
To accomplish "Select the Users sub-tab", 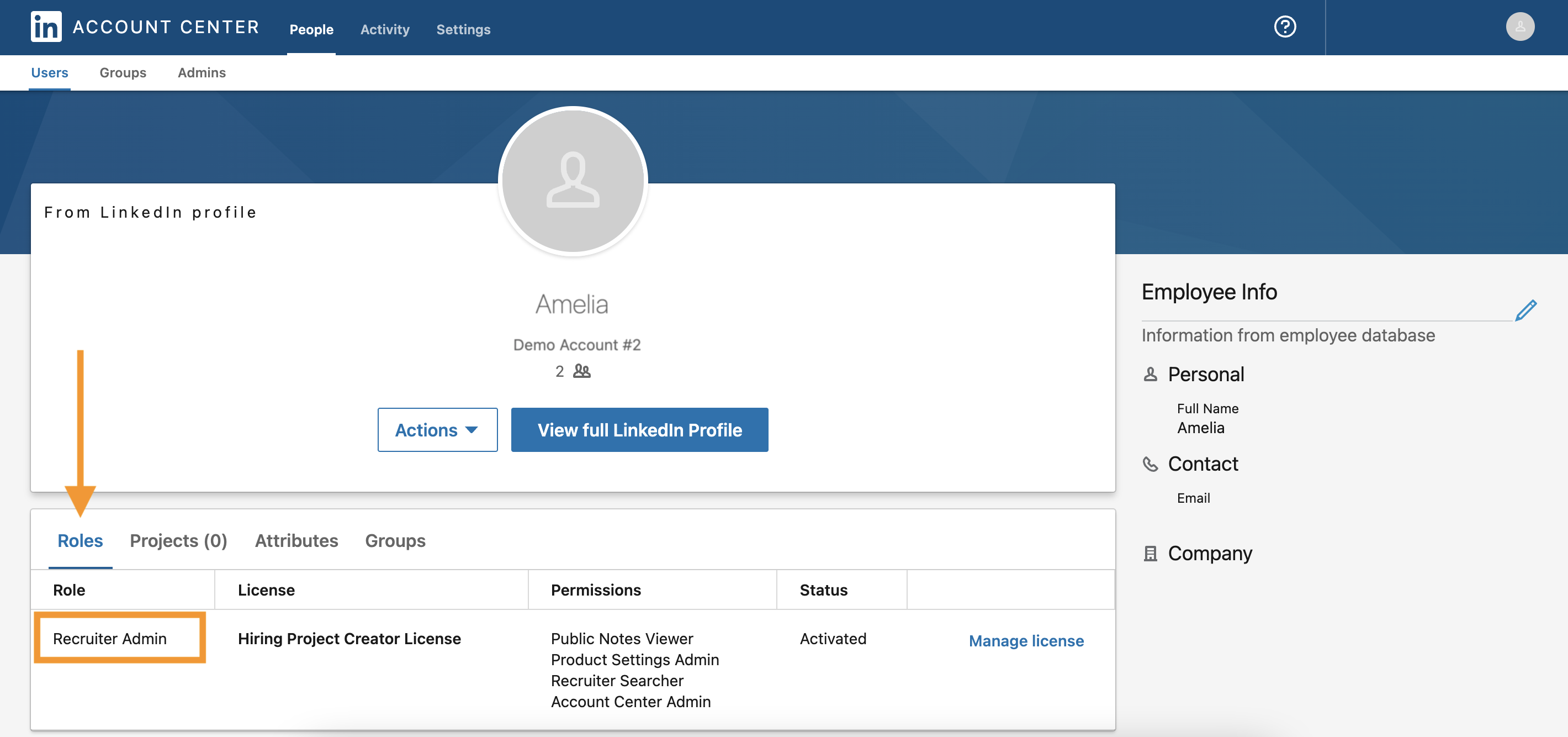I will (49, 72).
